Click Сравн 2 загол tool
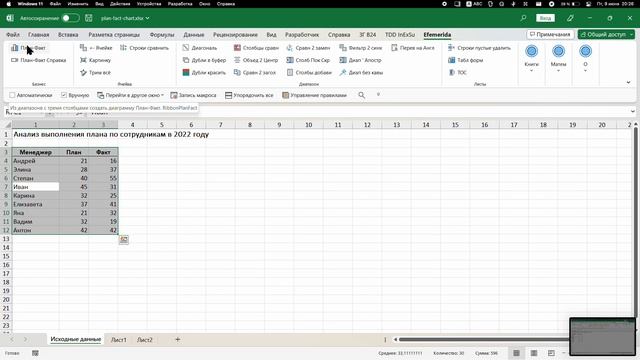Screen dimensions: 640x360 tap(255, 72)
